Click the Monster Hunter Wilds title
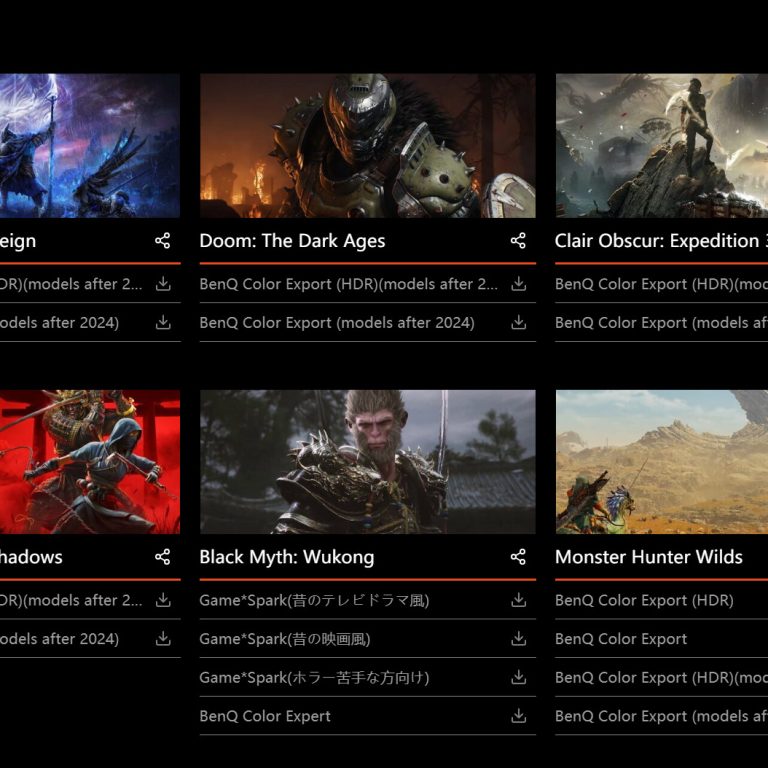This screenshot has height=768, width=768. click(x=649, y=557)
